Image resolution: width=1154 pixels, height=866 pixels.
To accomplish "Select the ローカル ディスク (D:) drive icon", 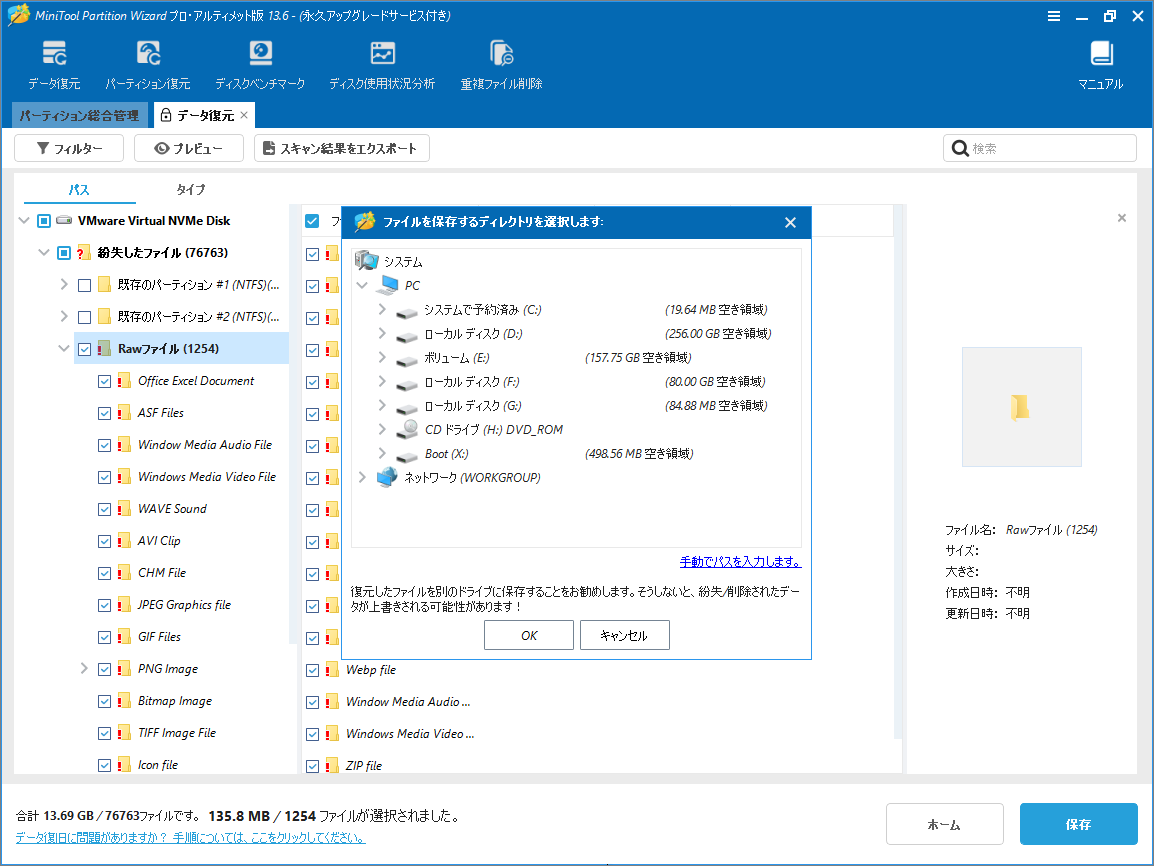I will 406,336.
